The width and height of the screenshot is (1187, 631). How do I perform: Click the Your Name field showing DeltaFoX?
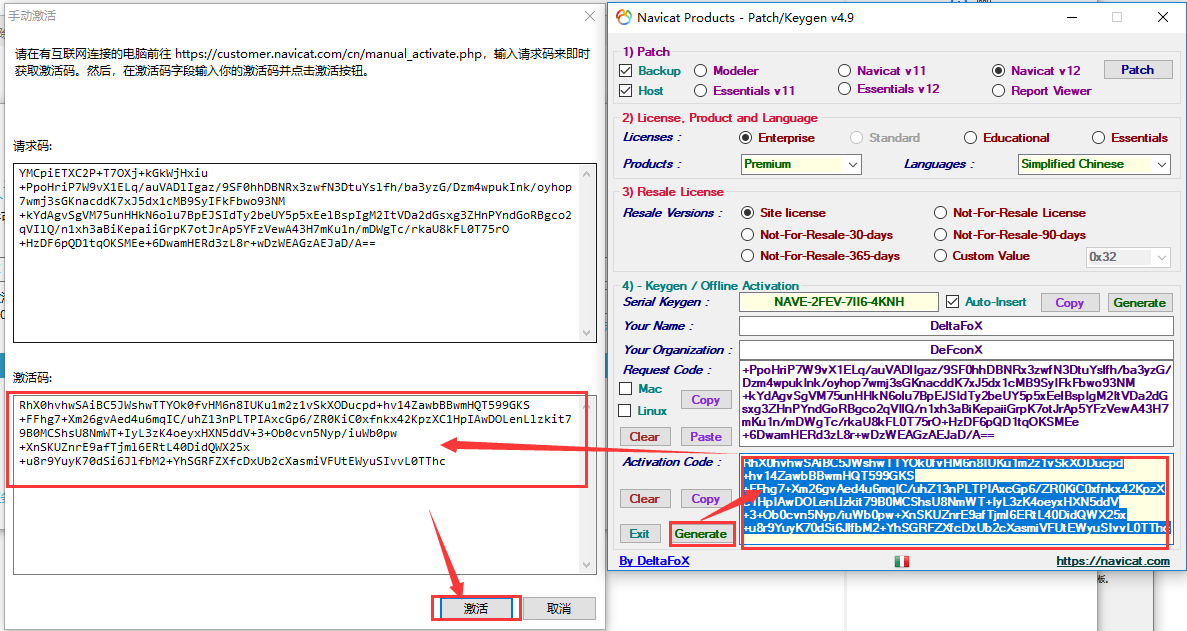pyautogui.click(x=956, y=326)
